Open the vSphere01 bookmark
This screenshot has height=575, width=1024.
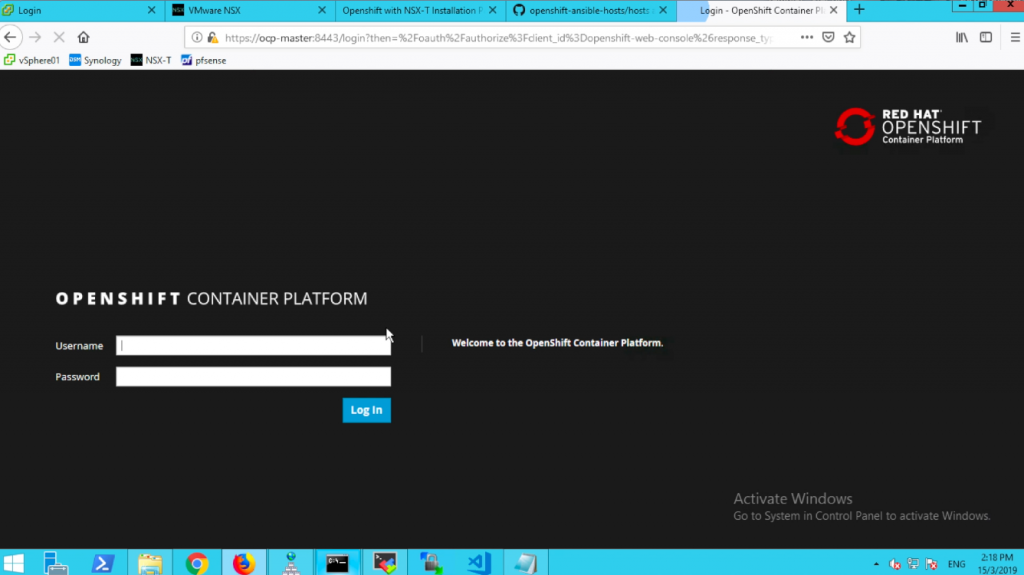coord(31,60)
